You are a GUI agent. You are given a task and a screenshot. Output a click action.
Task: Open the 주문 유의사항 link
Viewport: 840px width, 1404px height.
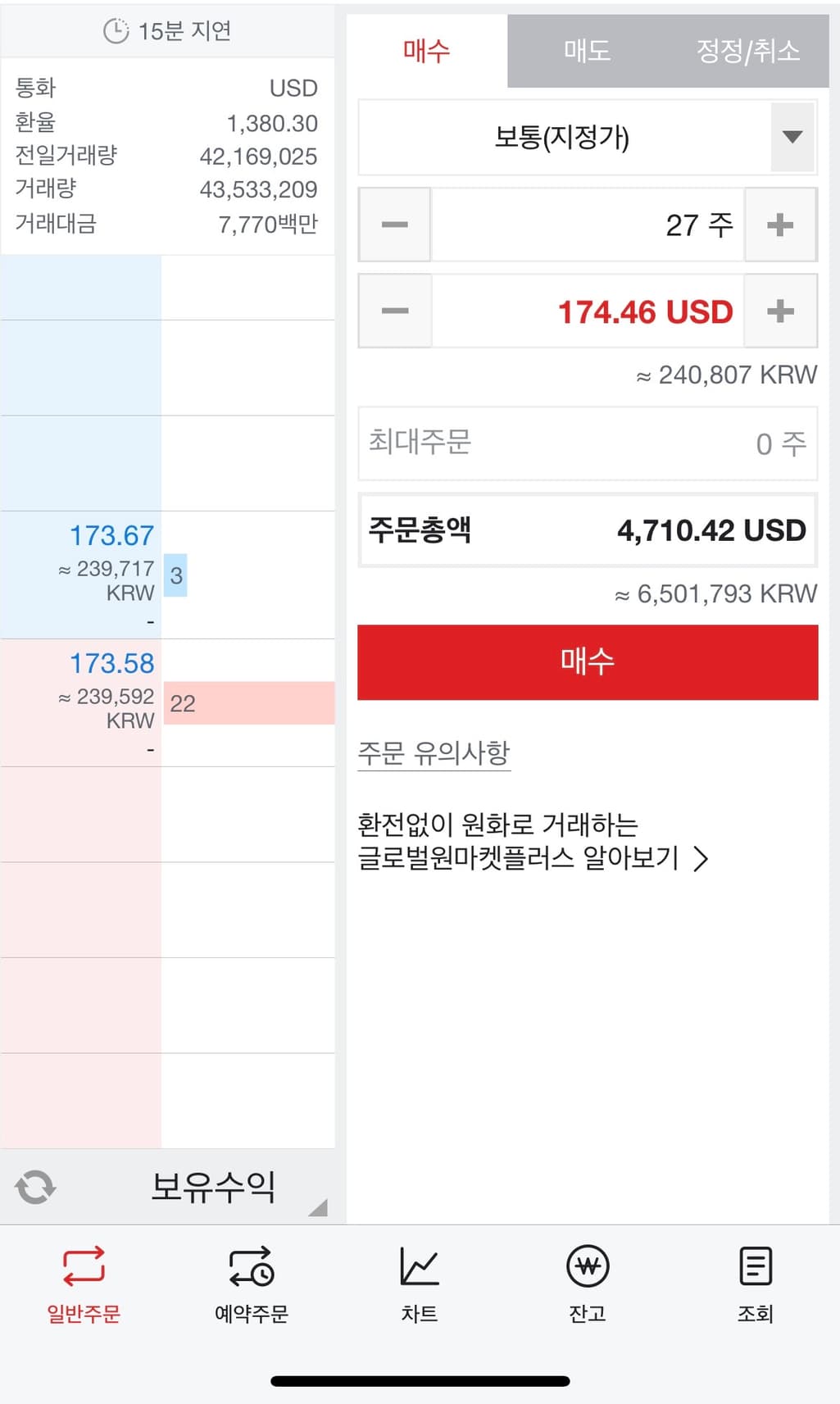(x=434, y=752)
